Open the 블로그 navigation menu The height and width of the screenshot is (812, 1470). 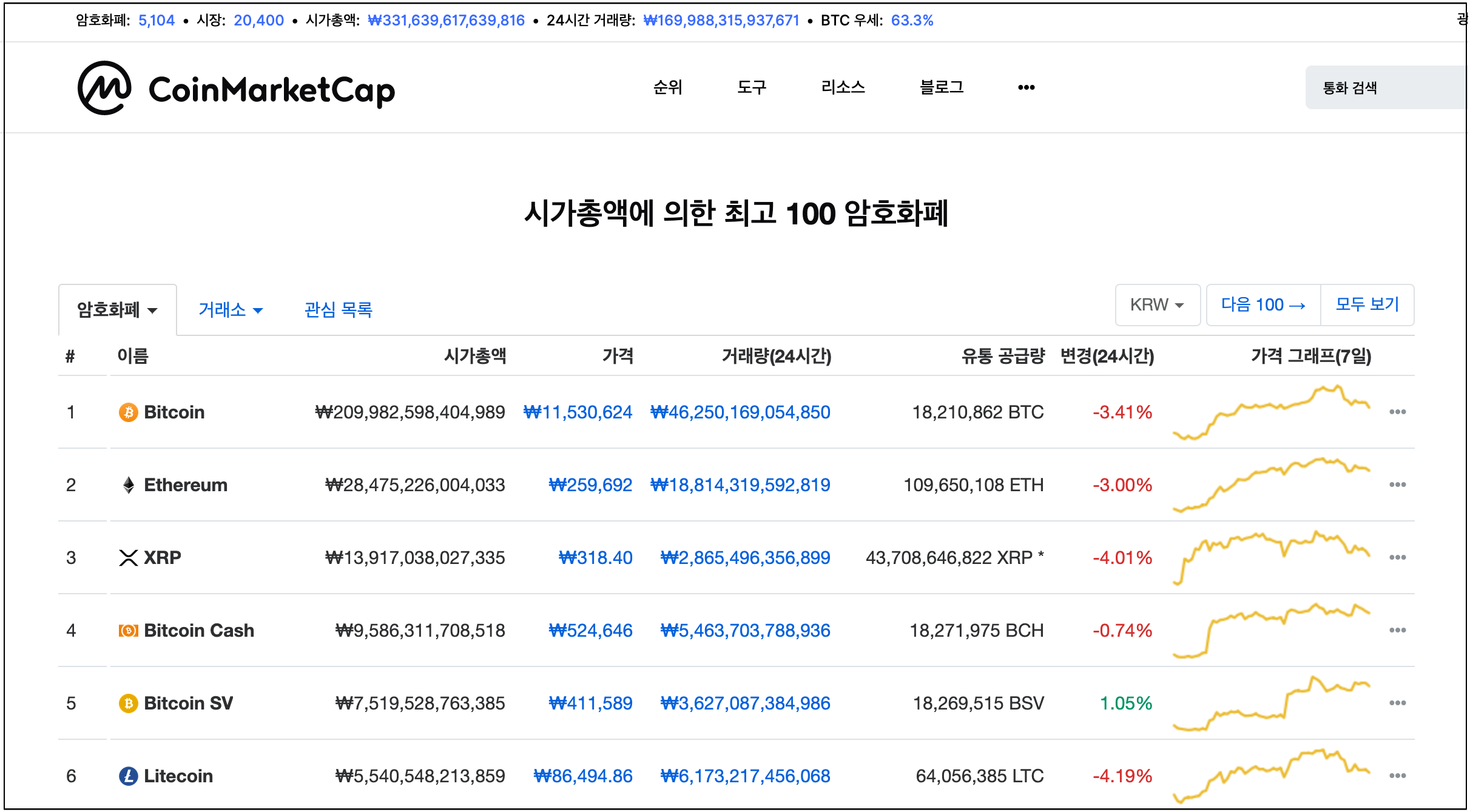(942, 88)
